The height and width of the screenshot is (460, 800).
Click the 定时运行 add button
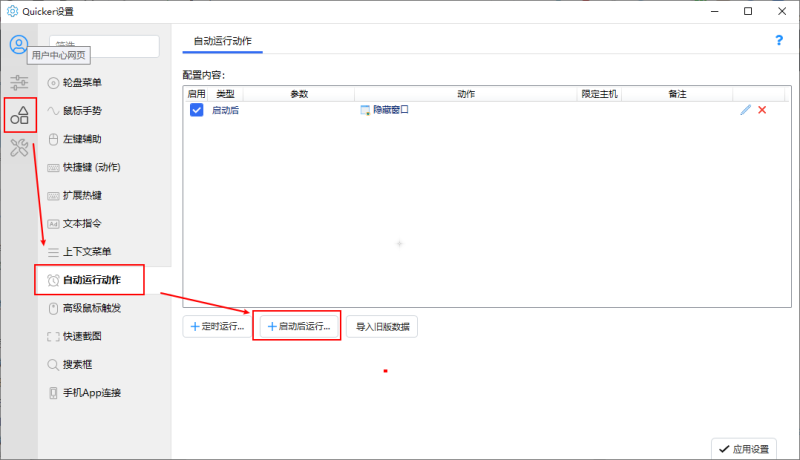point(217,326)
